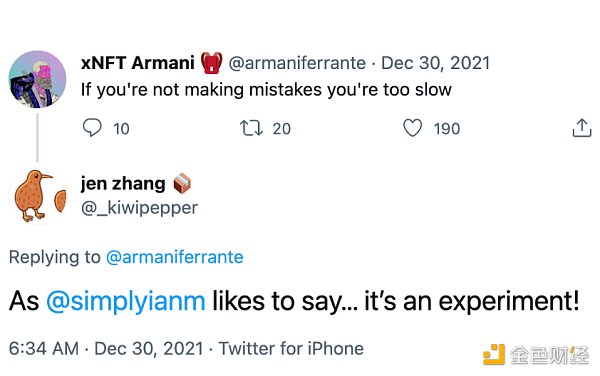
Task: Open the share upload icon
Action: (x=582, y=128)
